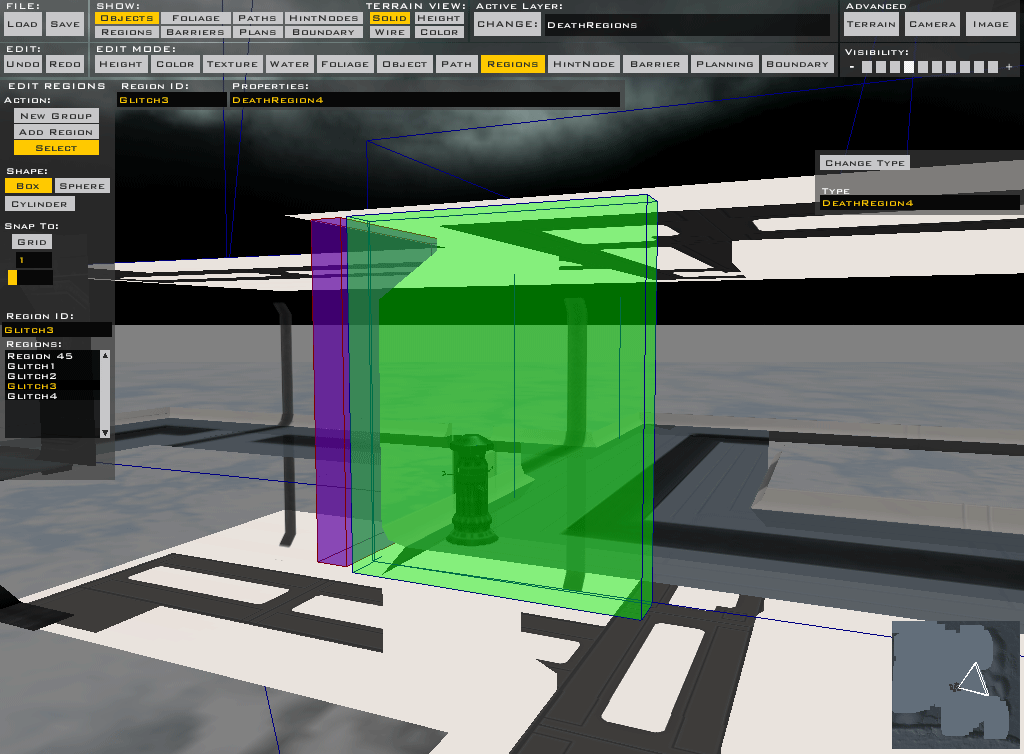Switch to Texture edit mode
Screen dimensions: 1024x754
[232, 64]
